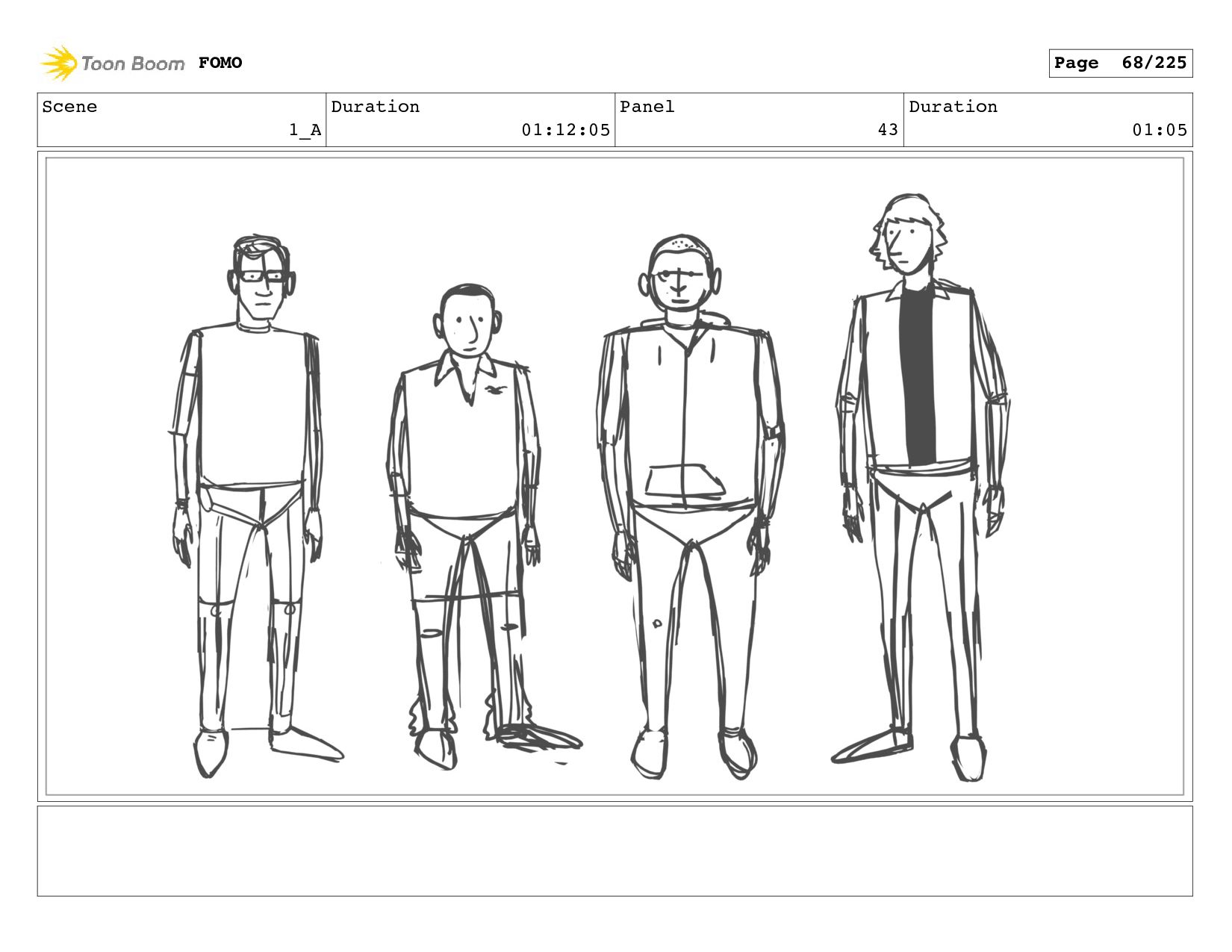
Task: Click the Toon Boom logo
Action: (x=112, y=63)
